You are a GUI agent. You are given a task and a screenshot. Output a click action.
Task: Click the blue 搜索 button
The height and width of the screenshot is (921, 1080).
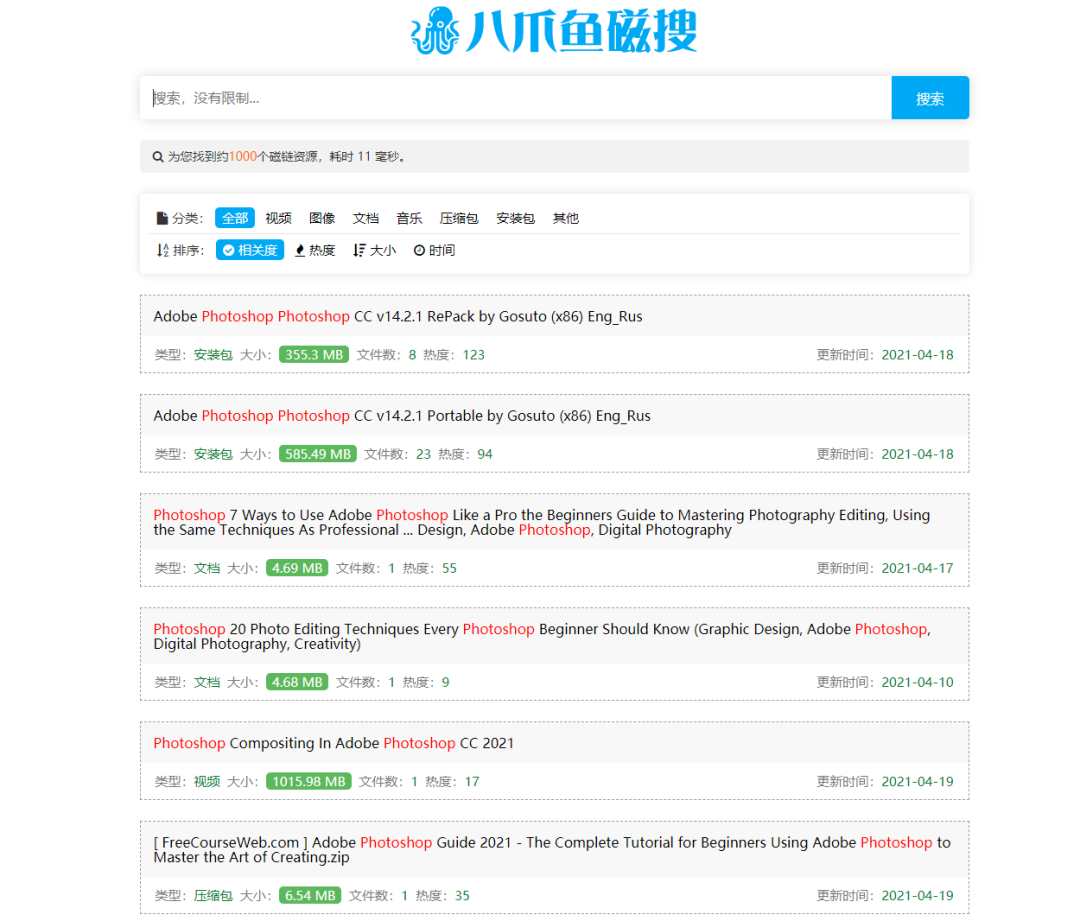[930, 98]
